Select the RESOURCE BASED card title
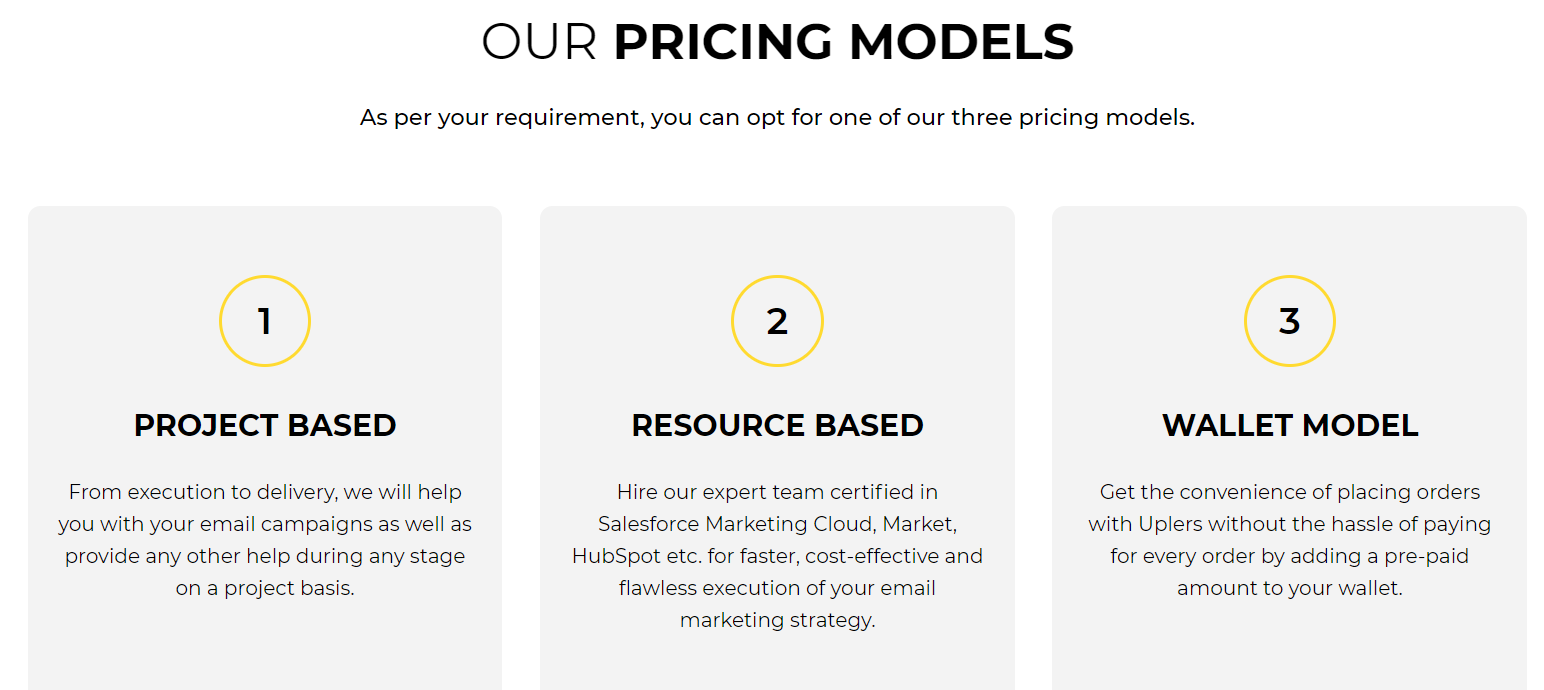 777,425
